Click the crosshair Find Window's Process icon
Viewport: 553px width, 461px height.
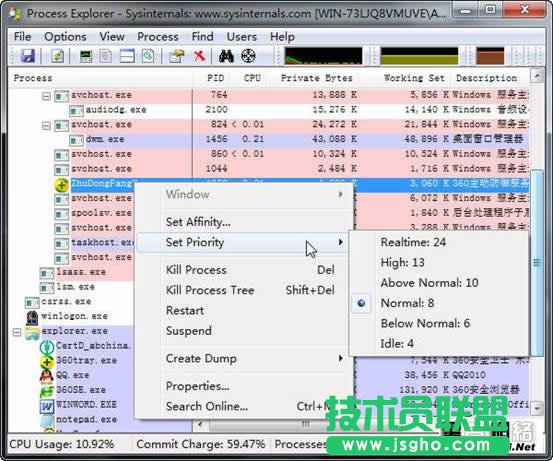pos(248,56)
